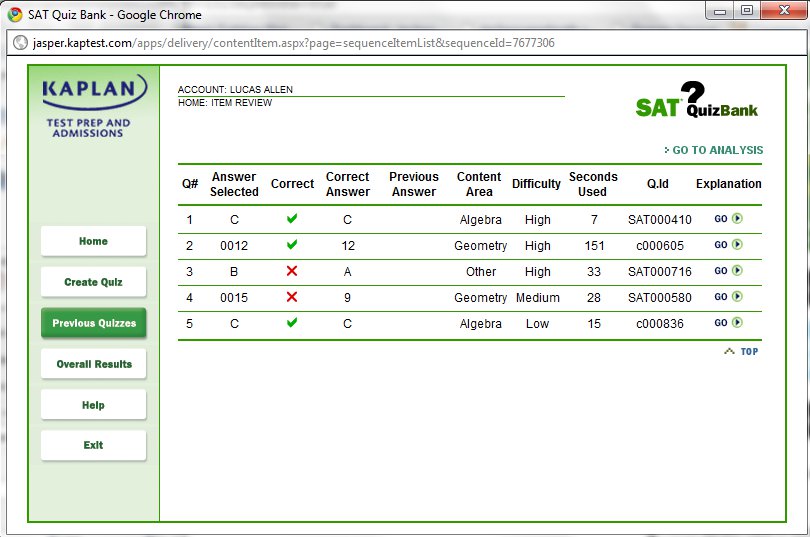Select the Previous Quizzes button
810x537 pixels.
tap(94, 323)
